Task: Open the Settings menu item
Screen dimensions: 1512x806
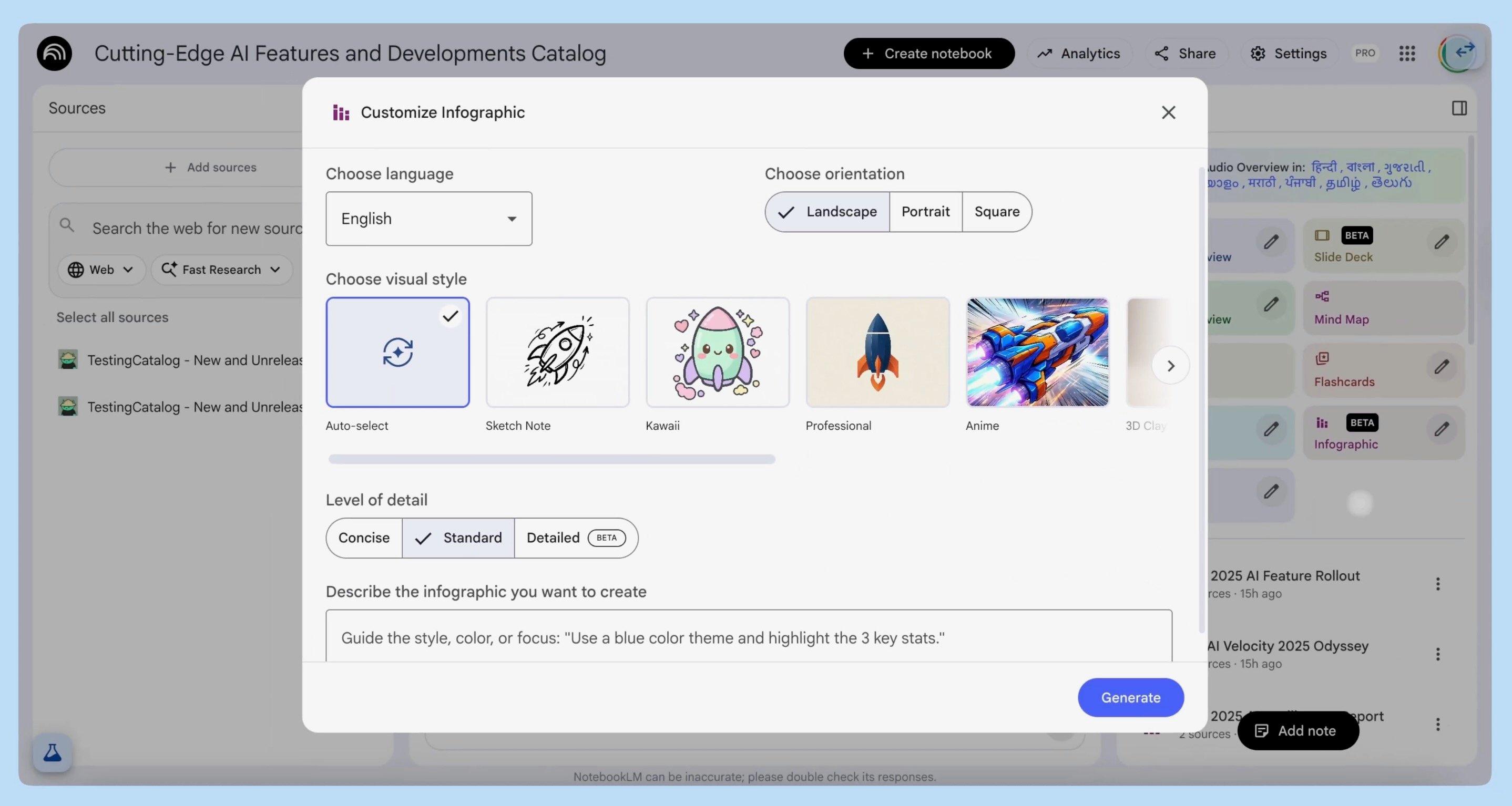Action: 1289,54
